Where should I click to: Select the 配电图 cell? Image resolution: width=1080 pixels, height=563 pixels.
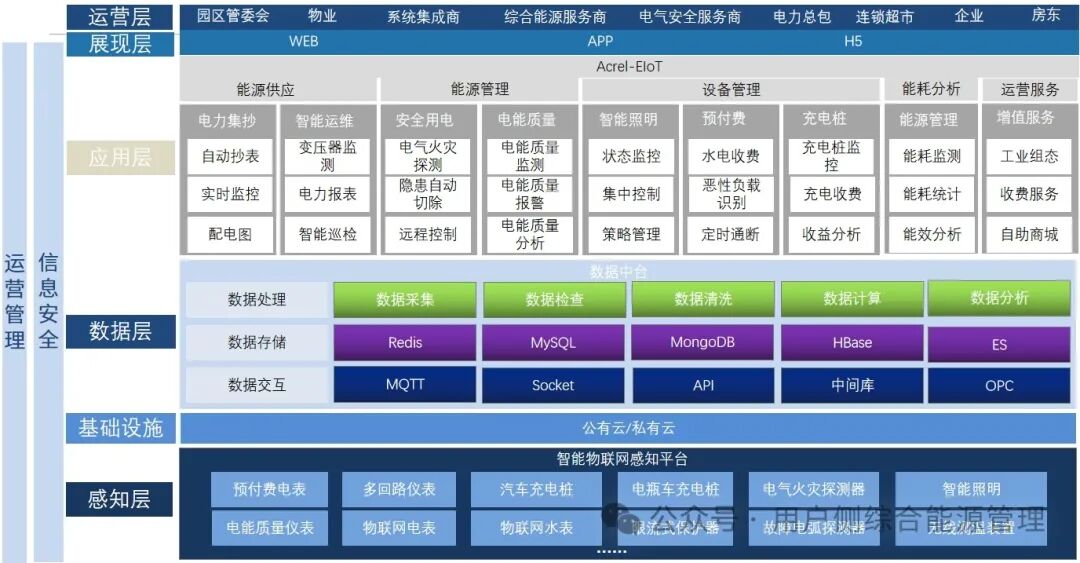230,234
